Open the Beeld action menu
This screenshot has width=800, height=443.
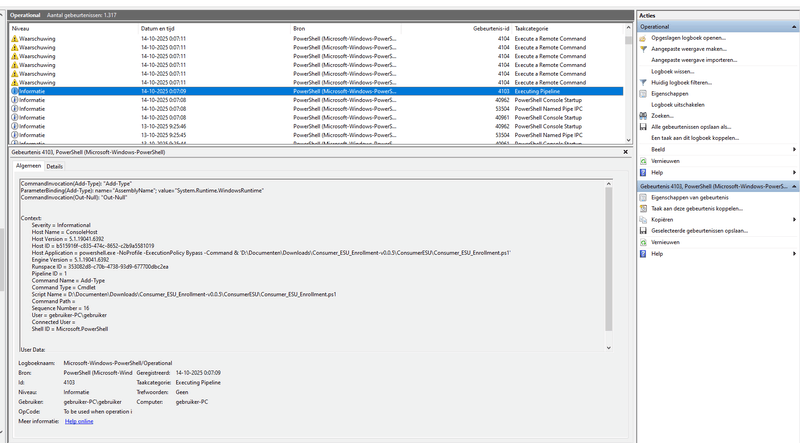(x=658, y=150)
